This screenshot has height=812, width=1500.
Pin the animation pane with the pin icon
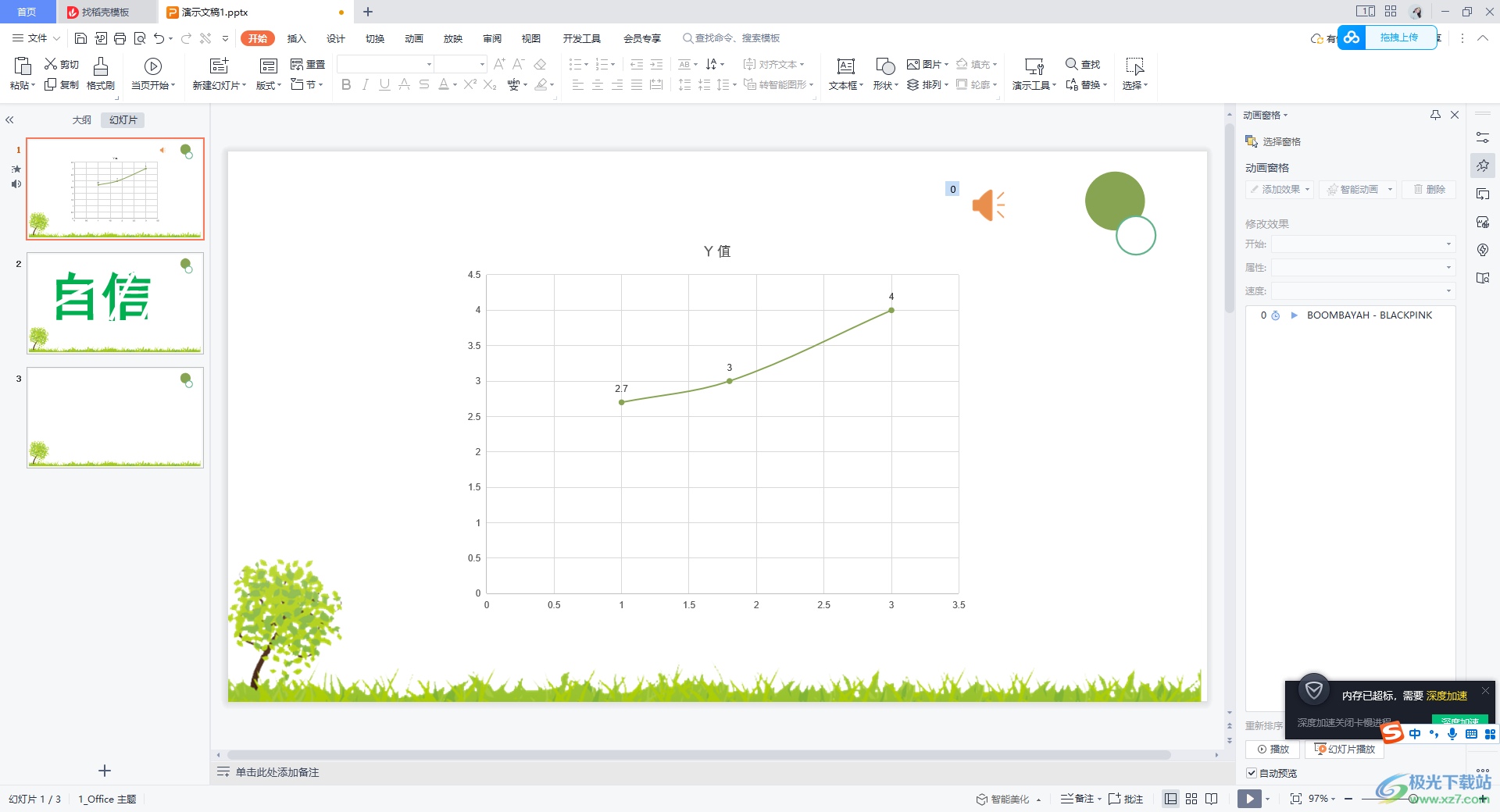tap(1435, 115)
